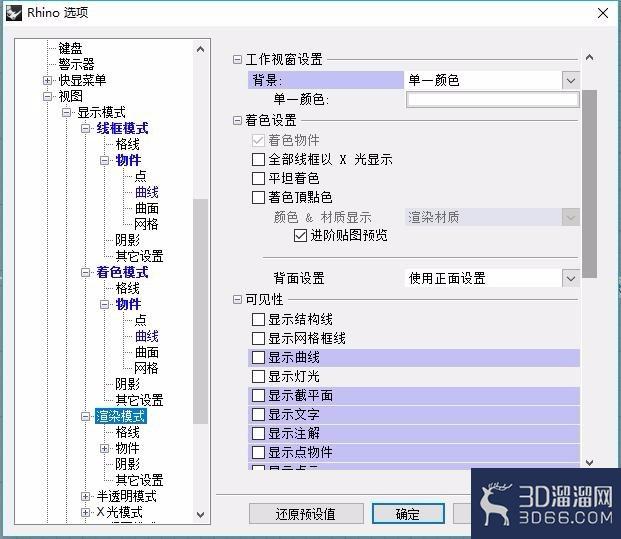Select 警示器 in the options tree
Screen dimensions: 621x539
point(76,64)
